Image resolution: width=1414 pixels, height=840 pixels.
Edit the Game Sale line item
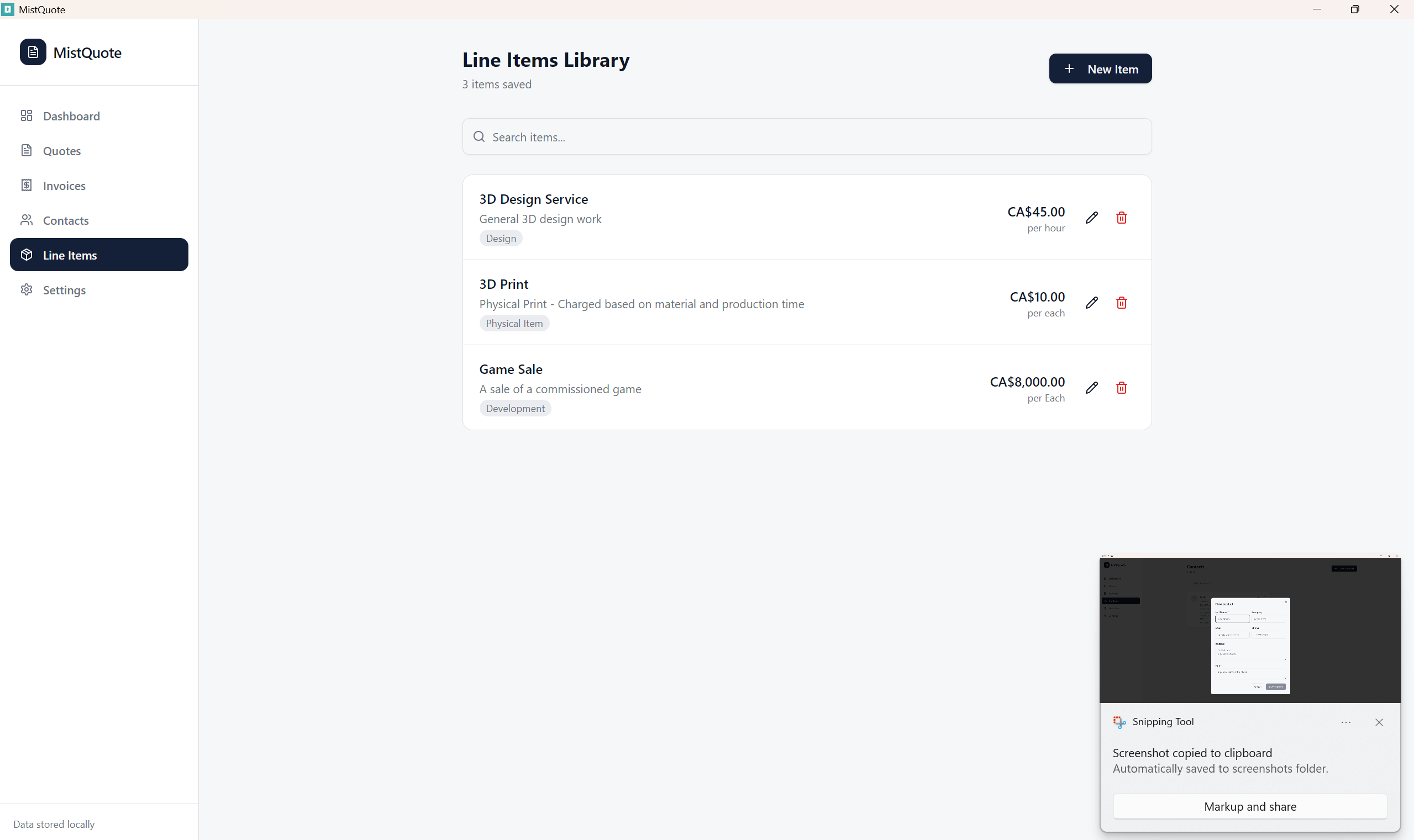tap(1091, 388)
